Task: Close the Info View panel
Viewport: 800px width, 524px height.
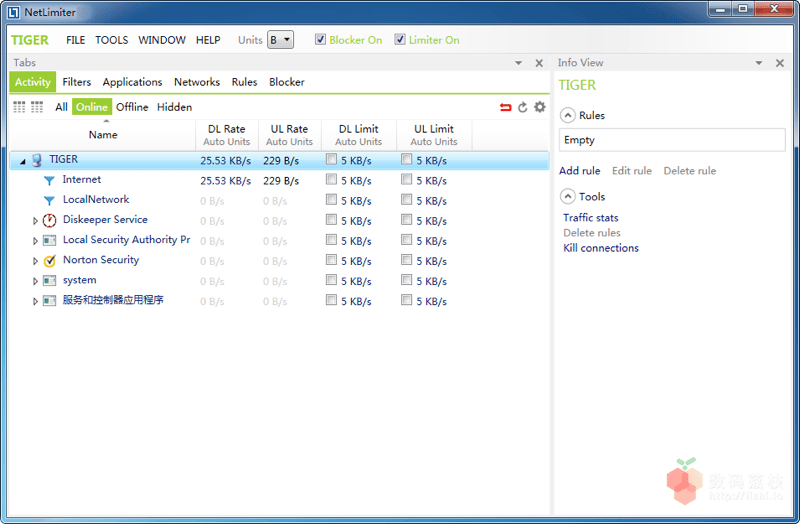Action: [780, 63]
